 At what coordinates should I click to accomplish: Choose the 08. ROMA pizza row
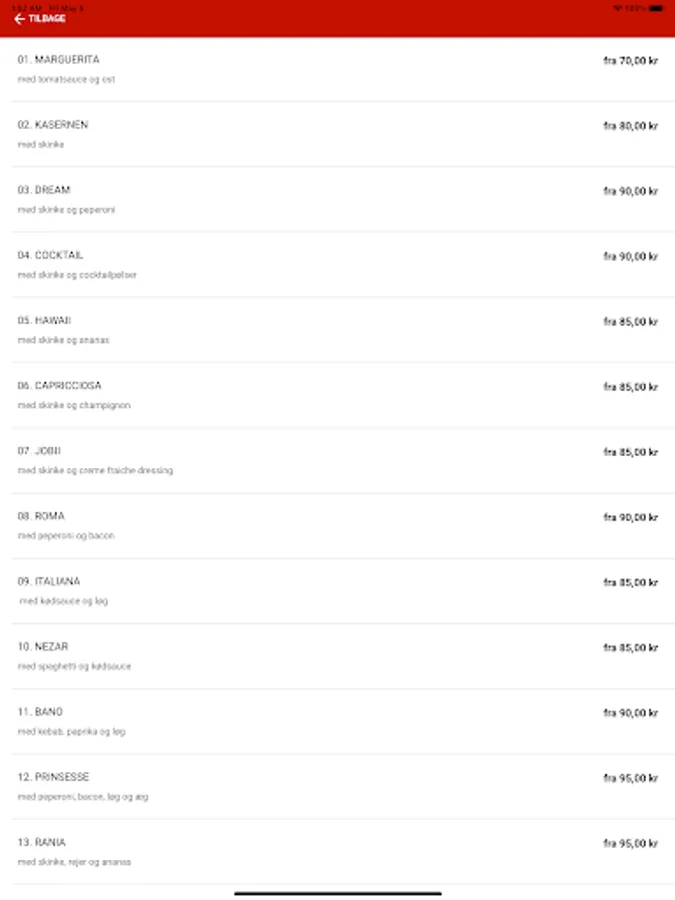point(337,523)
